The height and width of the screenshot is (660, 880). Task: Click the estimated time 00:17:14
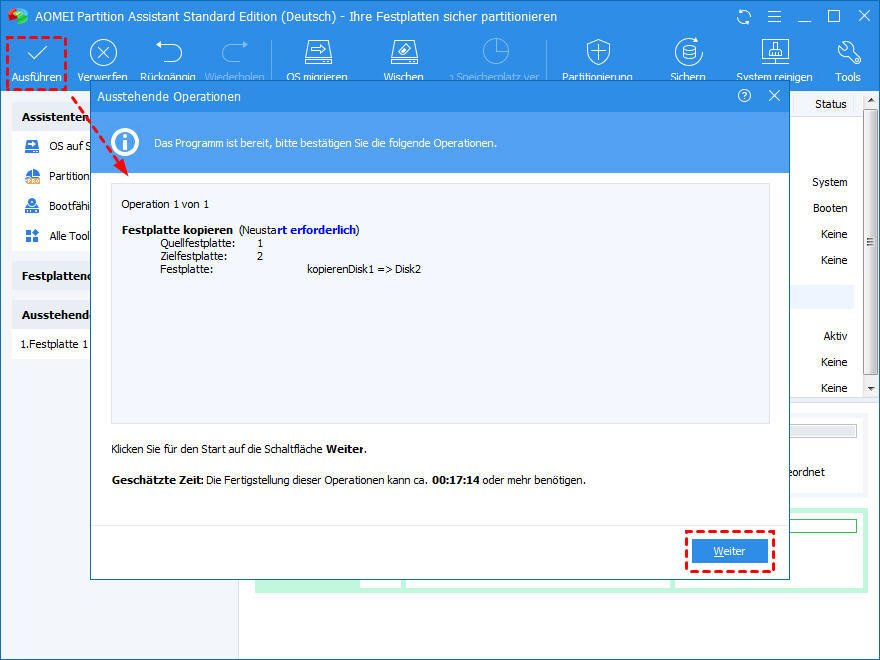pos(456,480)
